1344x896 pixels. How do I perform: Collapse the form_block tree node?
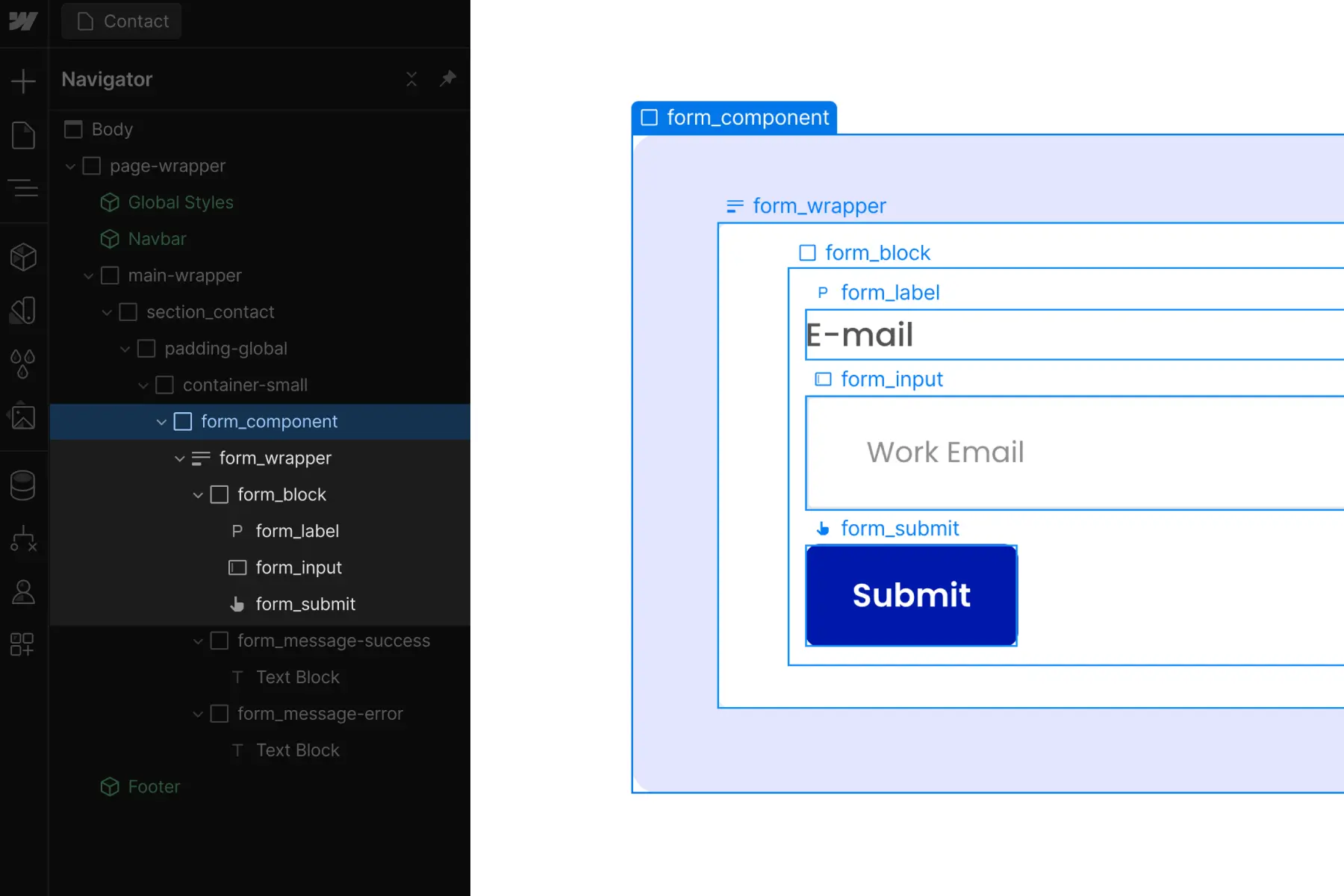click(x=198, y=496)
